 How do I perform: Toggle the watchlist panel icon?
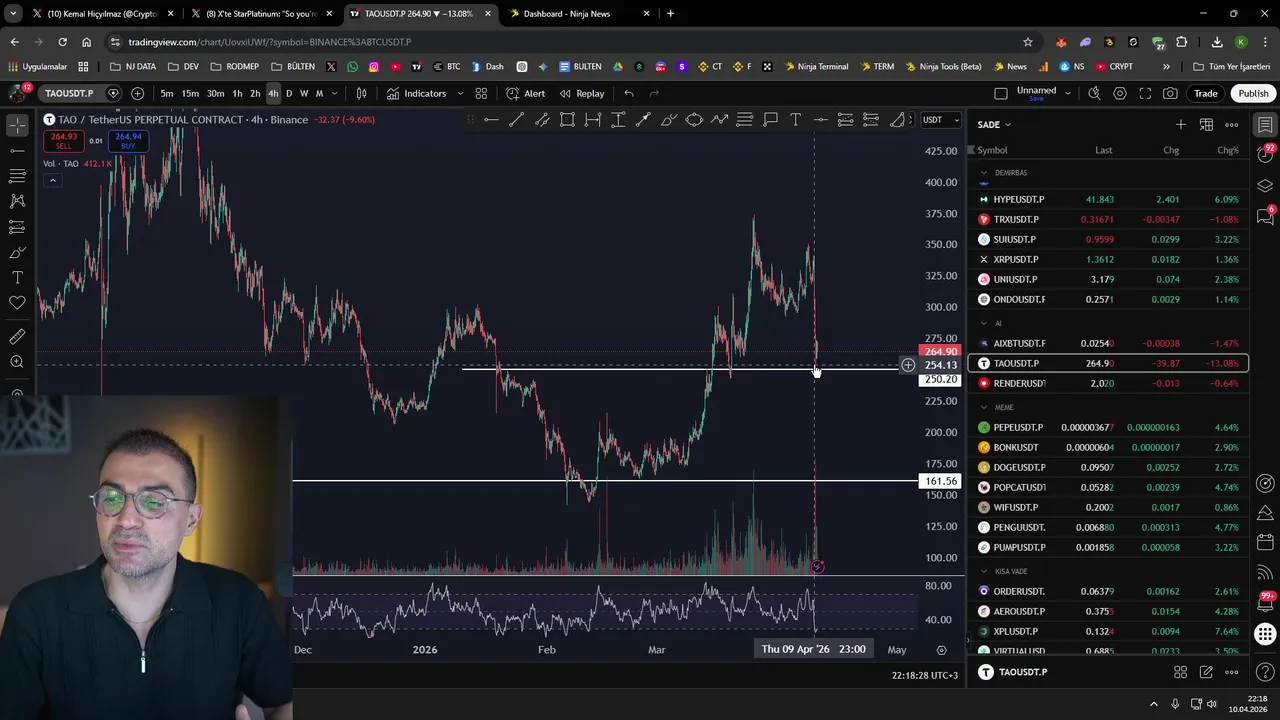[x=1265, y=125]
